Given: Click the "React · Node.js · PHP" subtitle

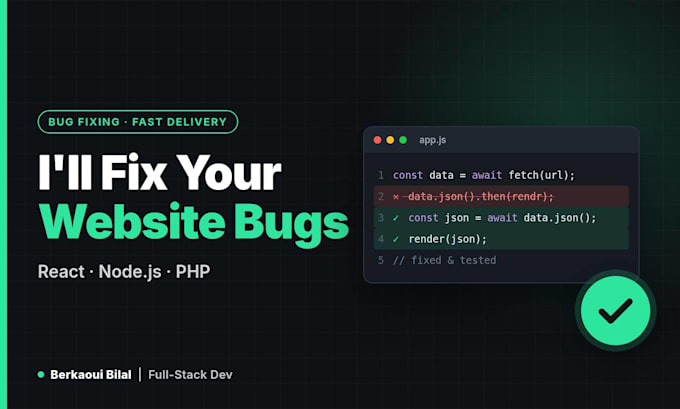Looking at the screenshot, I should click(x=124, y=272).
